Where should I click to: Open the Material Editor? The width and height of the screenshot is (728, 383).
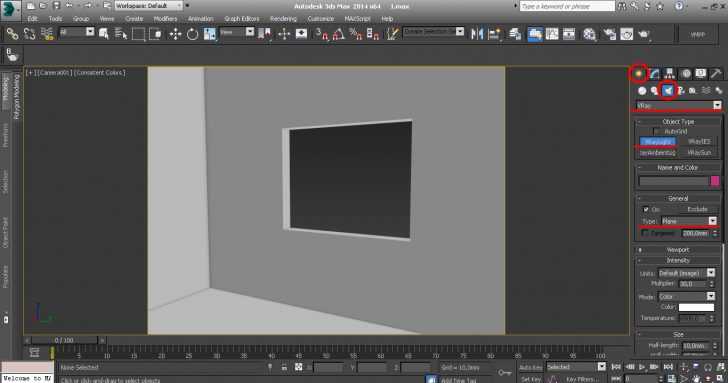(x=590, y=34)
